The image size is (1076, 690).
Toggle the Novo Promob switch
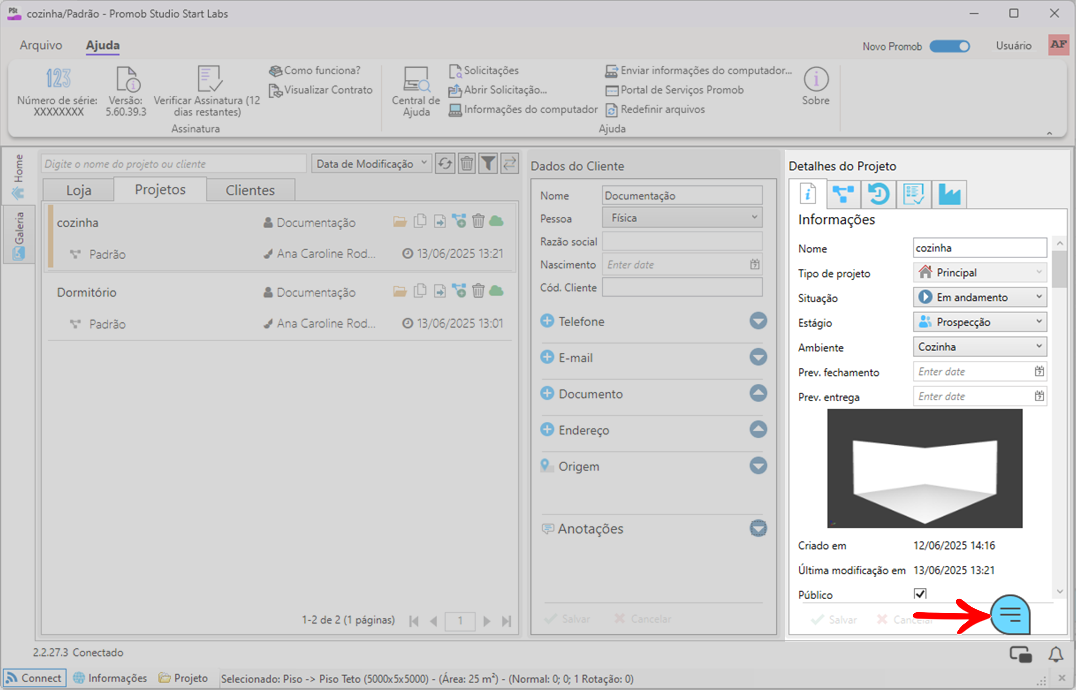pos(950,46)
